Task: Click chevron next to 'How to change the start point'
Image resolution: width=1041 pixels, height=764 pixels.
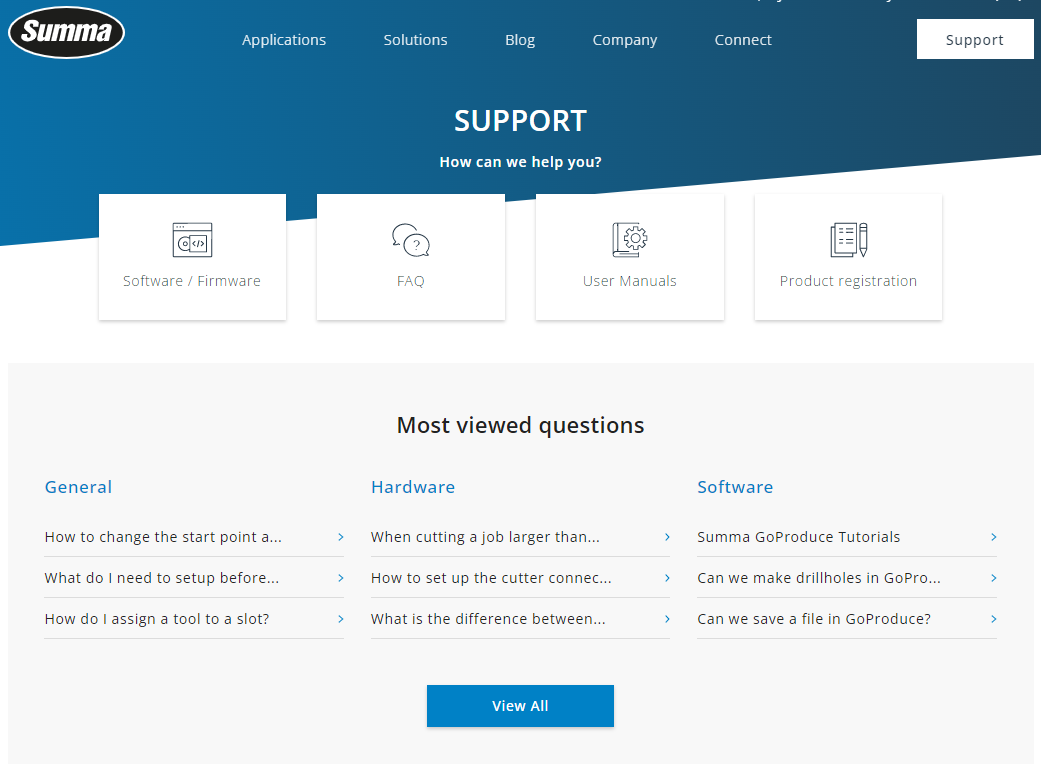Action: click(x=341, y=537)
